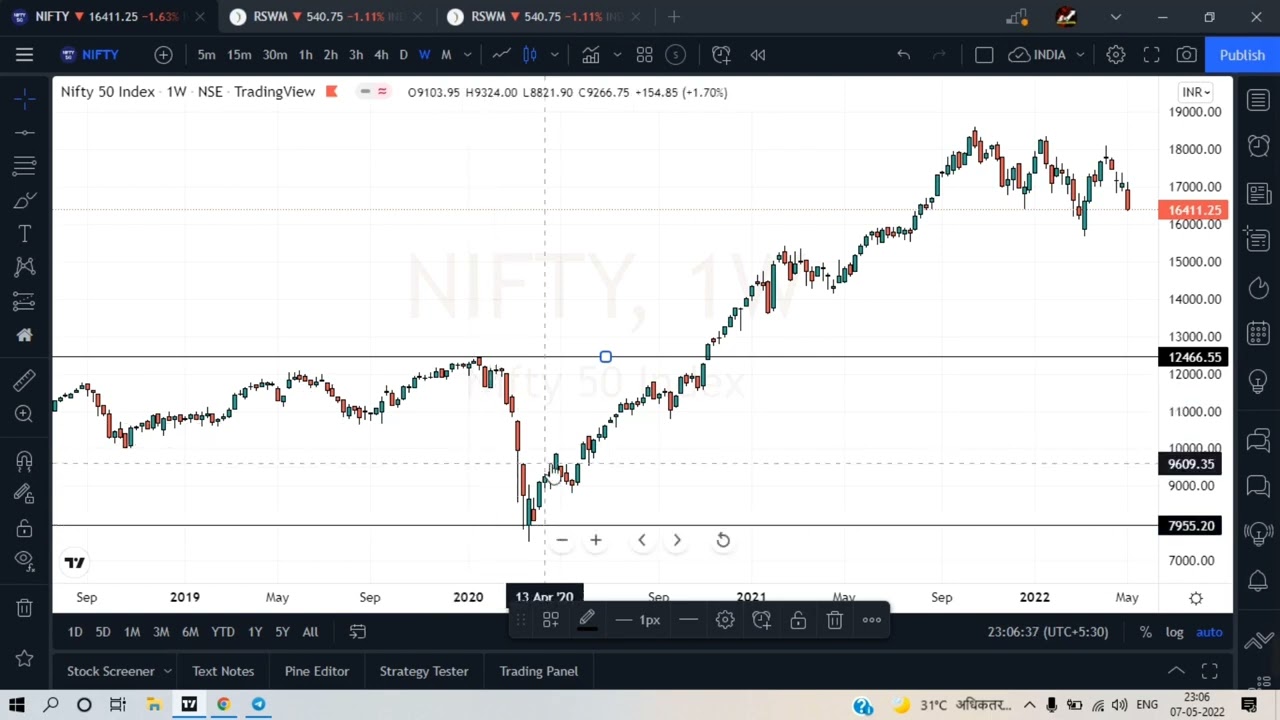1280x720 pixels.
Task: Open the Alerts clock panel in right sidebar
Action: (x=1258, y=146)
